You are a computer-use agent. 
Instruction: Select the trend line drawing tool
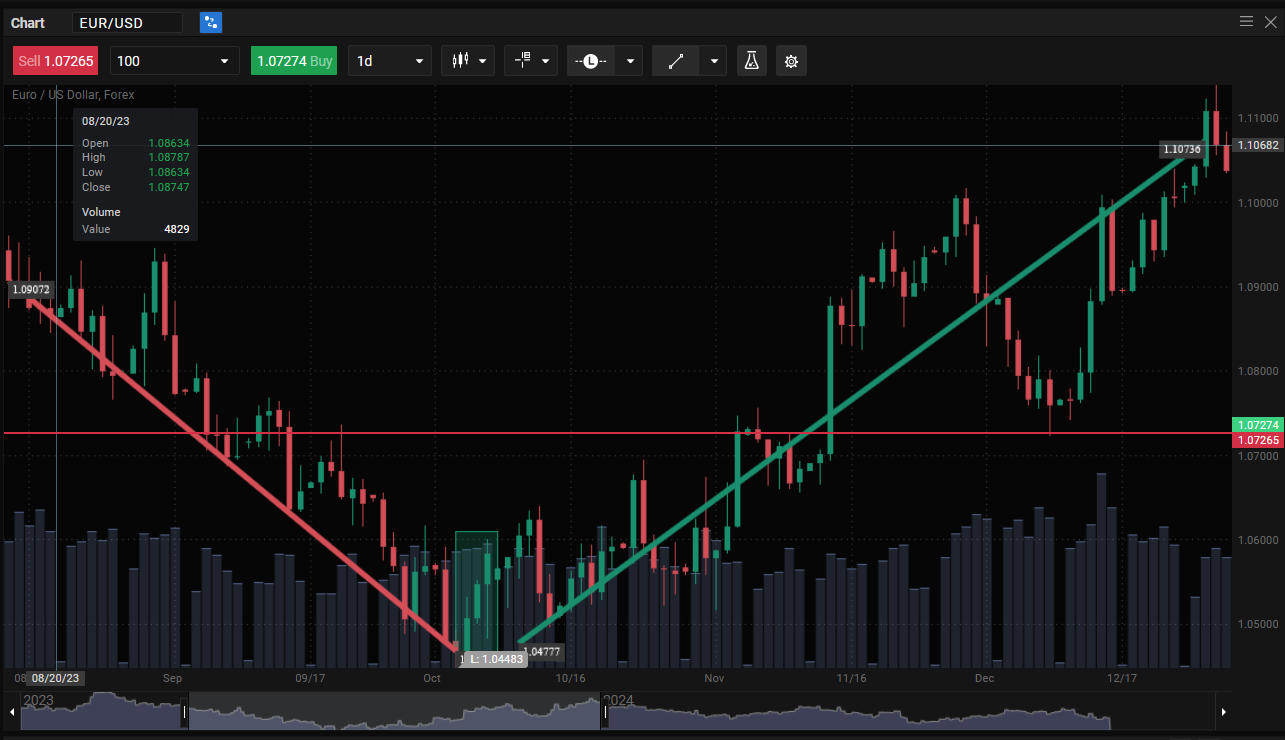tap(676, 61)
